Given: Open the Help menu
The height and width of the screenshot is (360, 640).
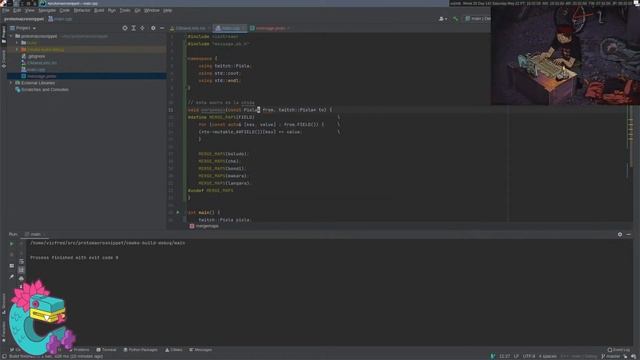Looking at the screenshot, I should (x=167, y=10).
